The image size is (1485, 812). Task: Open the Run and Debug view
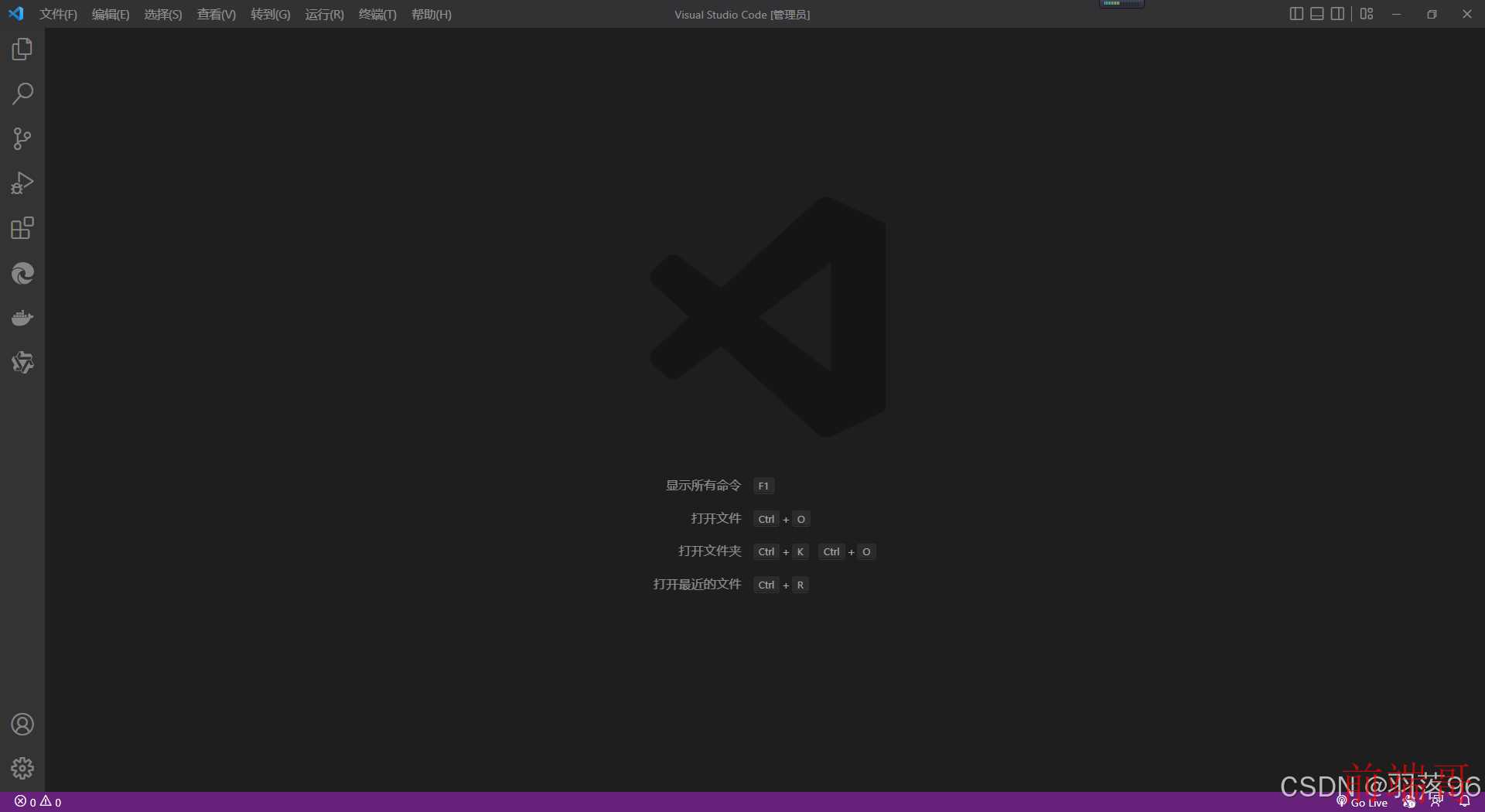22,183
